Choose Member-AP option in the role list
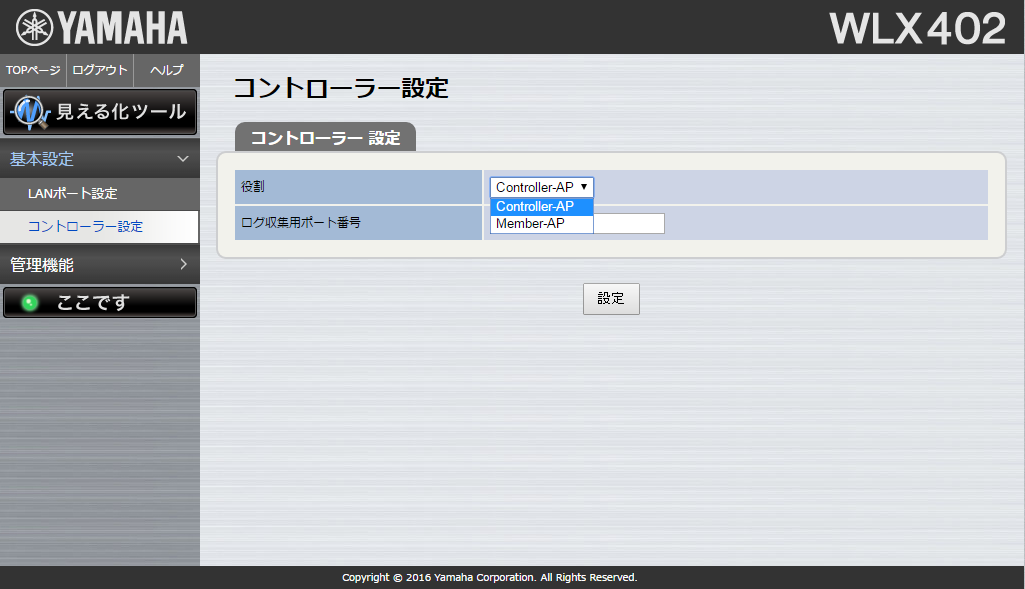The image size is (1025, 589). click(x=541, y=224)
